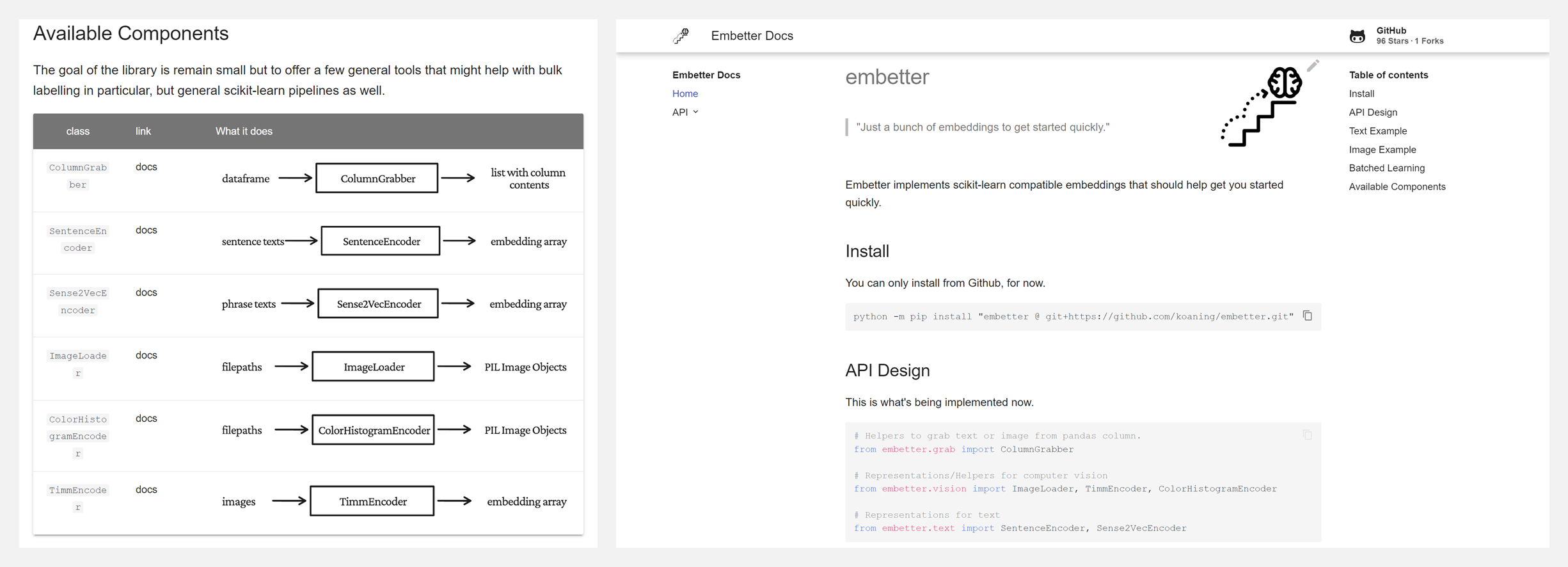Click the 'Install' section heading
This screenshot has height=567, width=1568.
click(867, 251)
